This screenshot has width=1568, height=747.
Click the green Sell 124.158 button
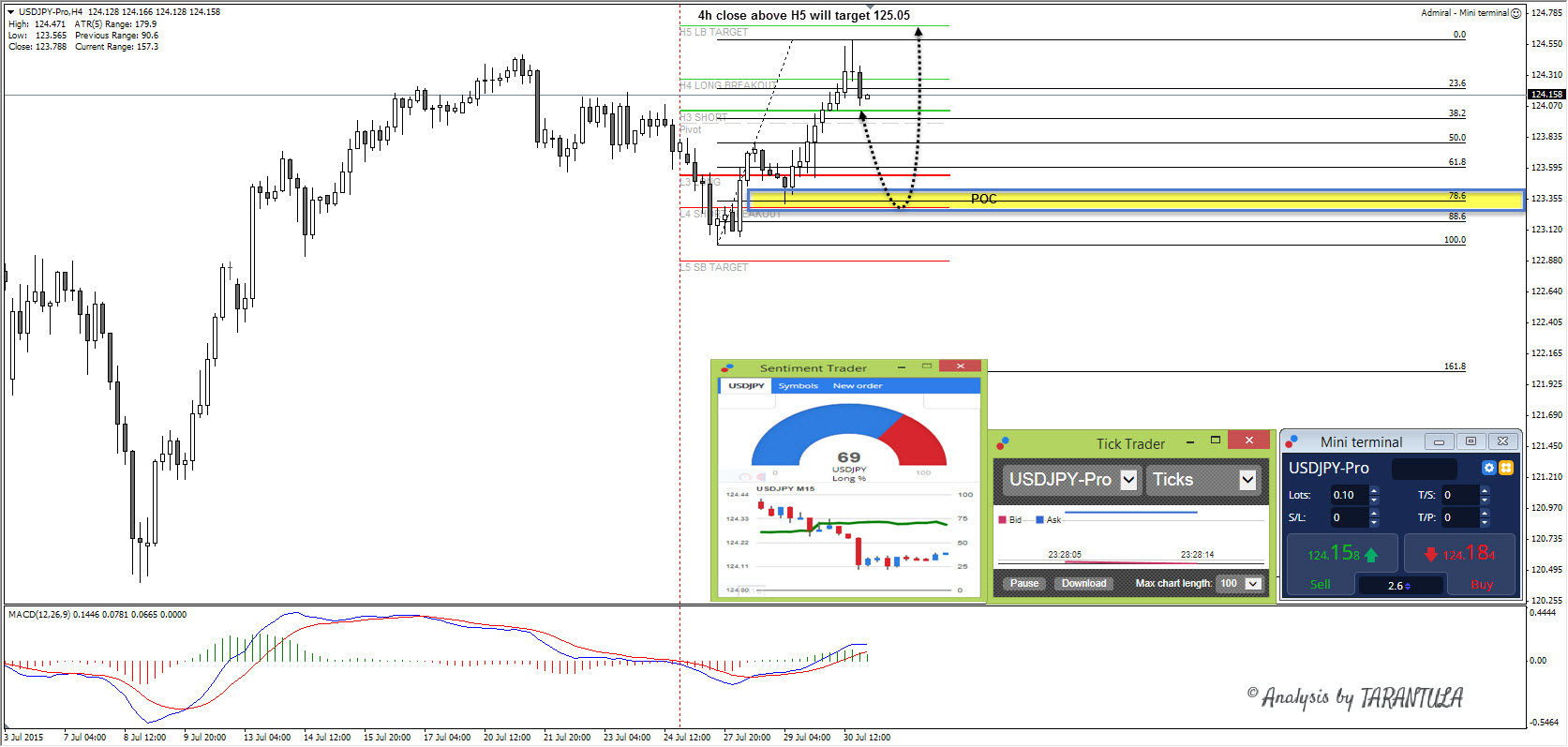1341,565
